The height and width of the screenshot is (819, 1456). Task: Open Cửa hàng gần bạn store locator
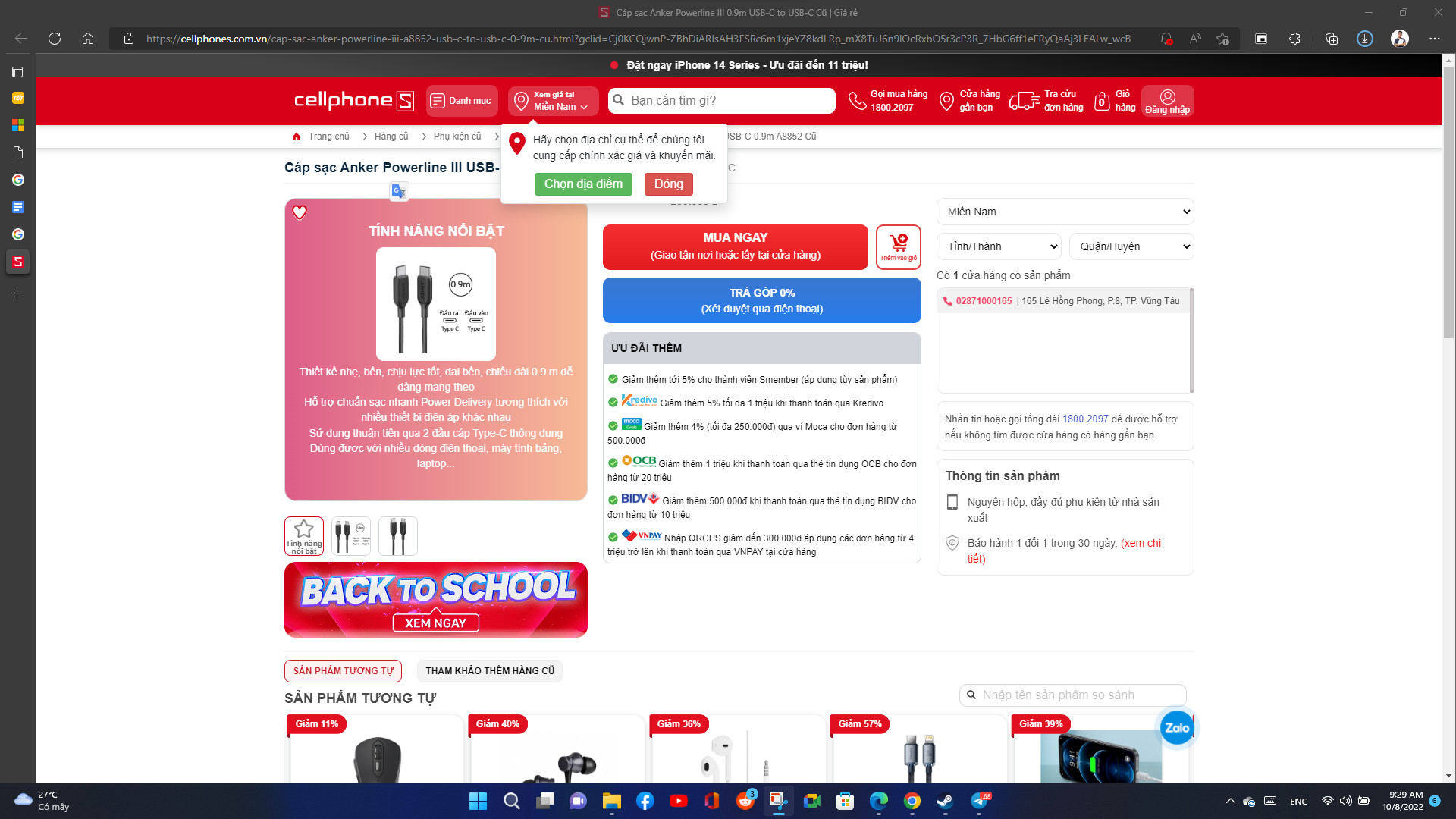pos(970,101)
